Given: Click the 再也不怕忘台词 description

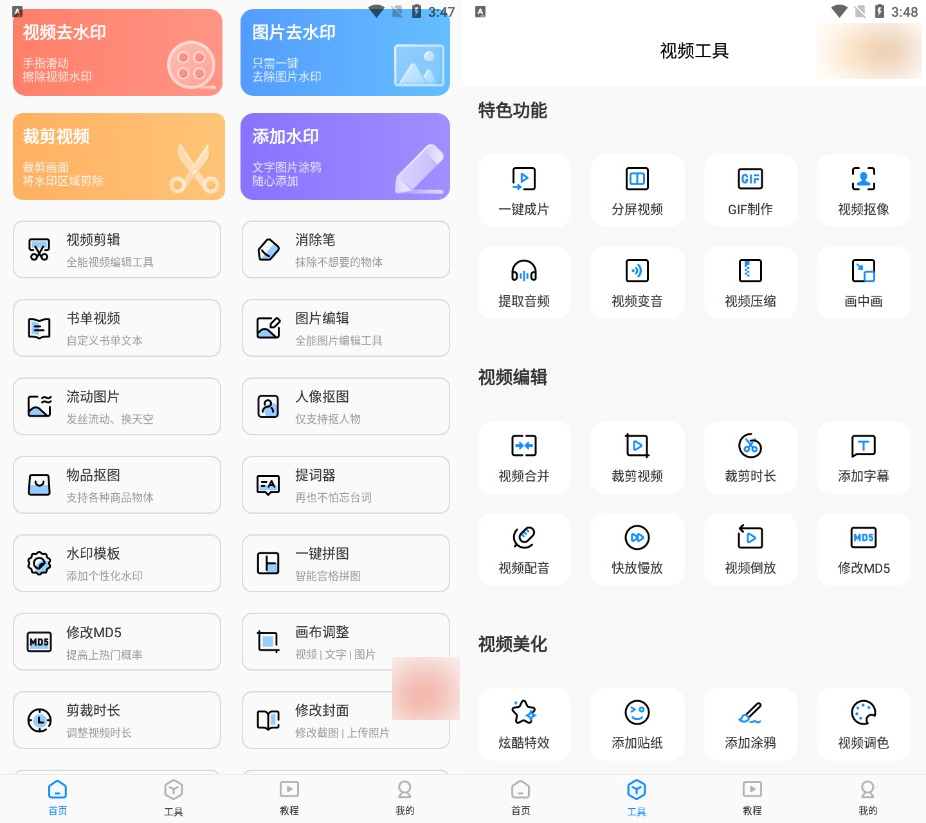Looking at the screenshot, I should 334,498.
